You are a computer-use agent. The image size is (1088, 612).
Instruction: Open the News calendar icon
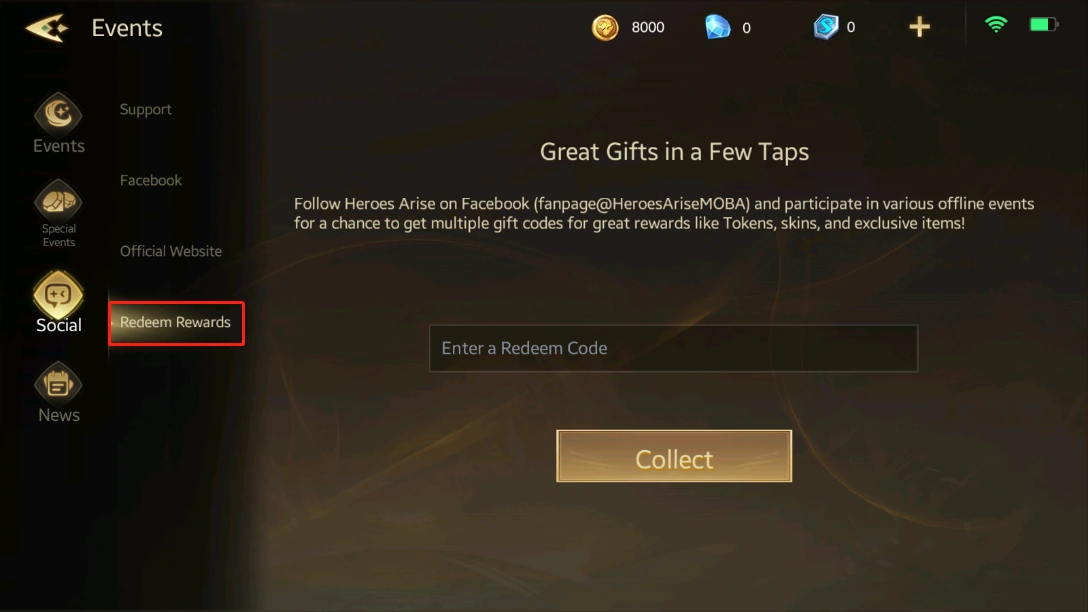pyautogui.click(x=58, y=383)
